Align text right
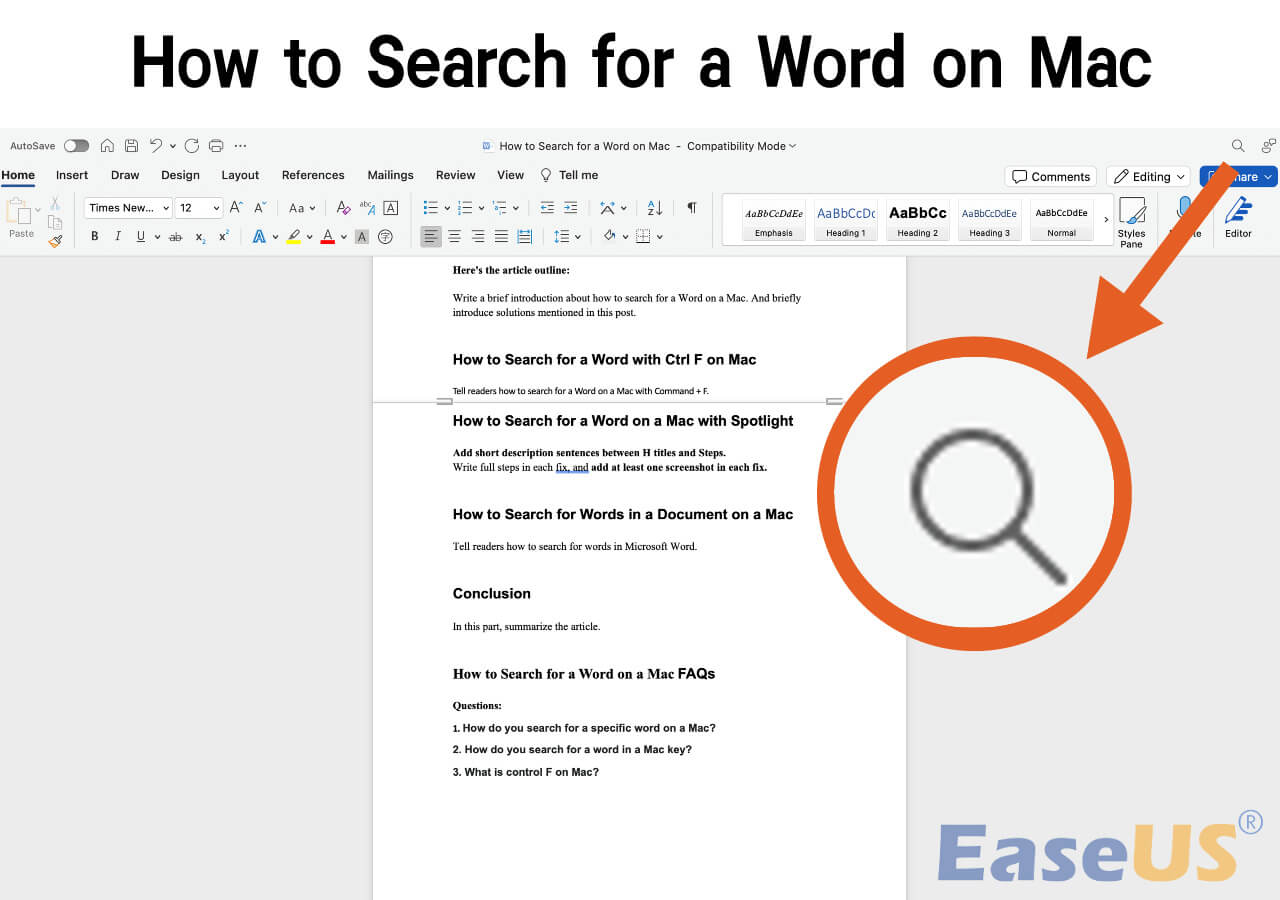Viewport: 1280px width, 900px height. (477, 237)
